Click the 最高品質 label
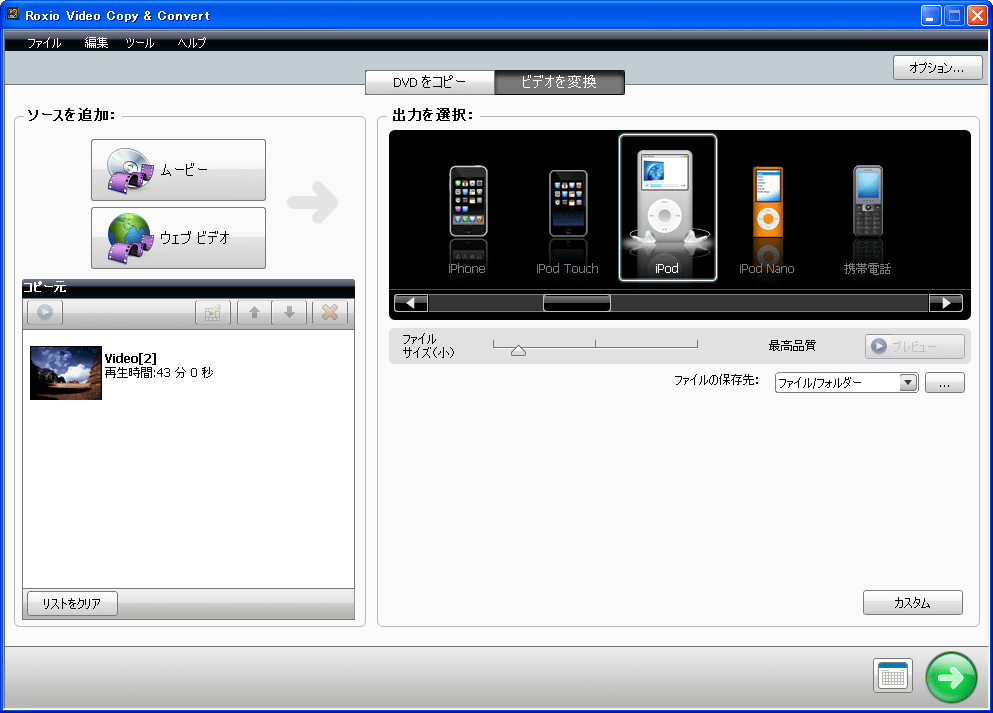 792,346
